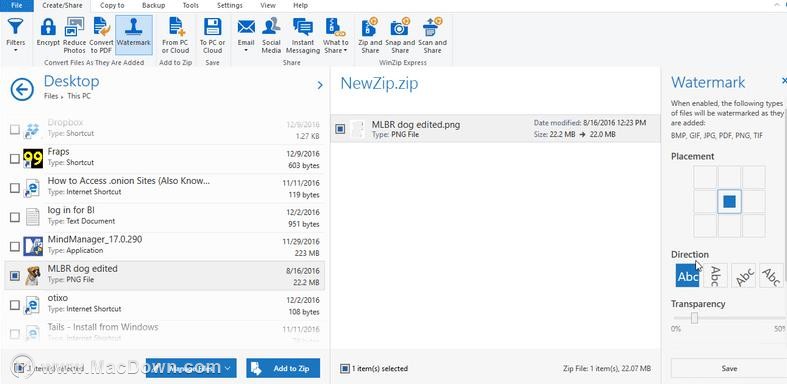787x384 pixels.
Task: Click the Transparency slider handle
Action: [694, 318]
